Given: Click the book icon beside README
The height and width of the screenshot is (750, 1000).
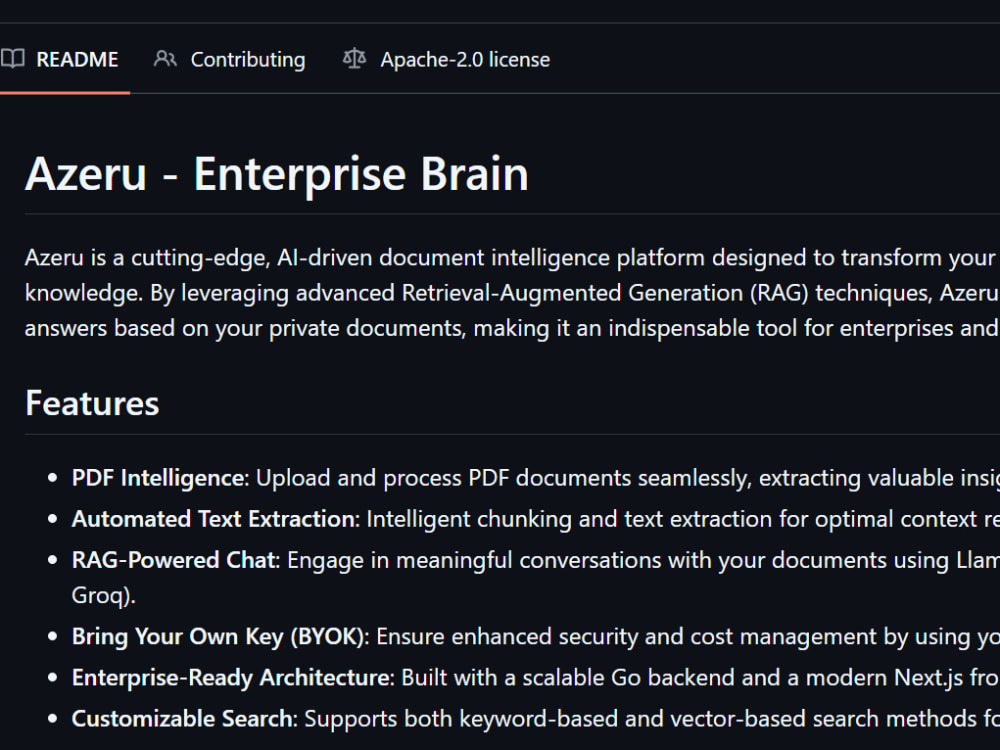Looking at the screenshot, I should coord(12,59).
